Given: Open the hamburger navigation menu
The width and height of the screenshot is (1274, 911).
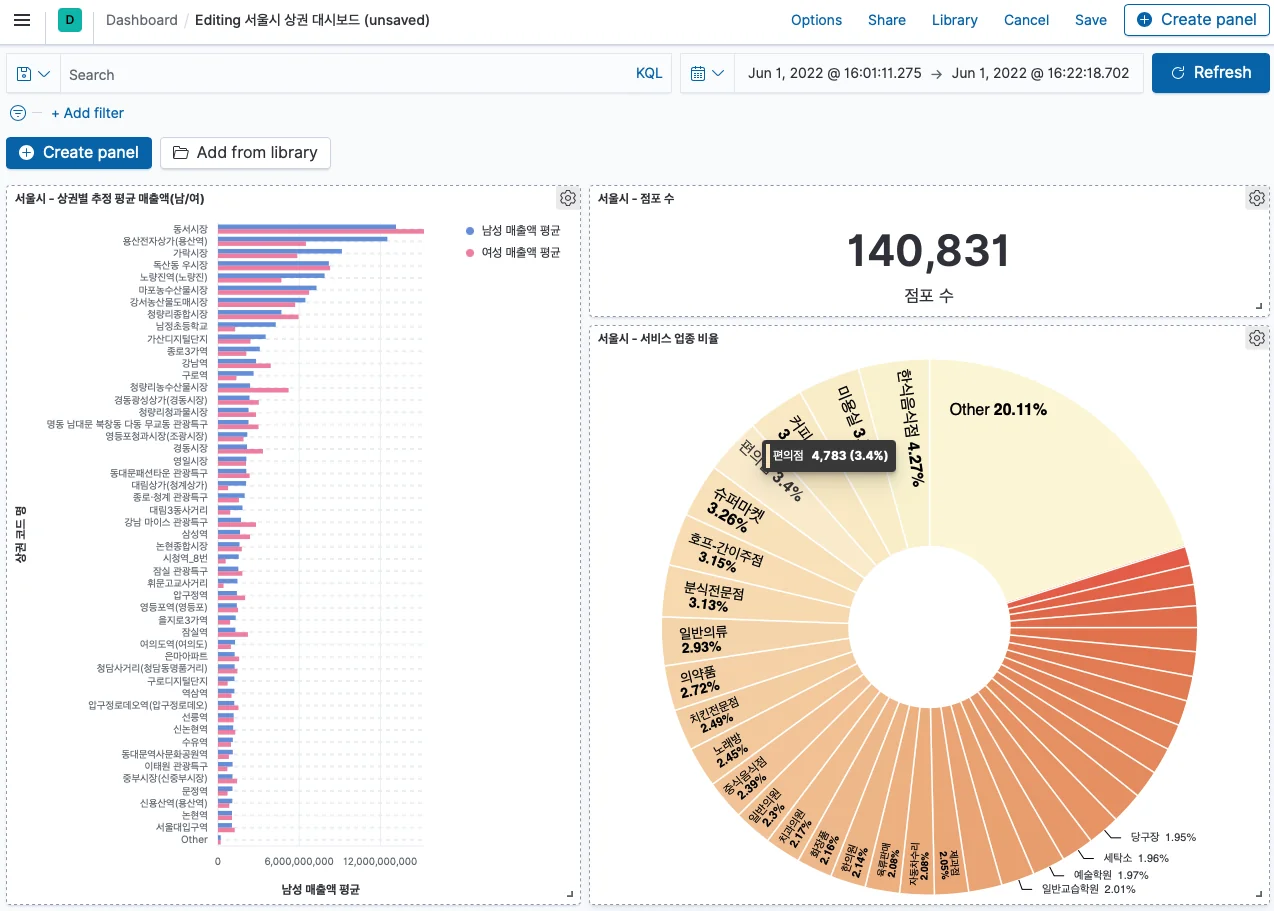Looking at the screenshot, I should (x=22, y=20).
